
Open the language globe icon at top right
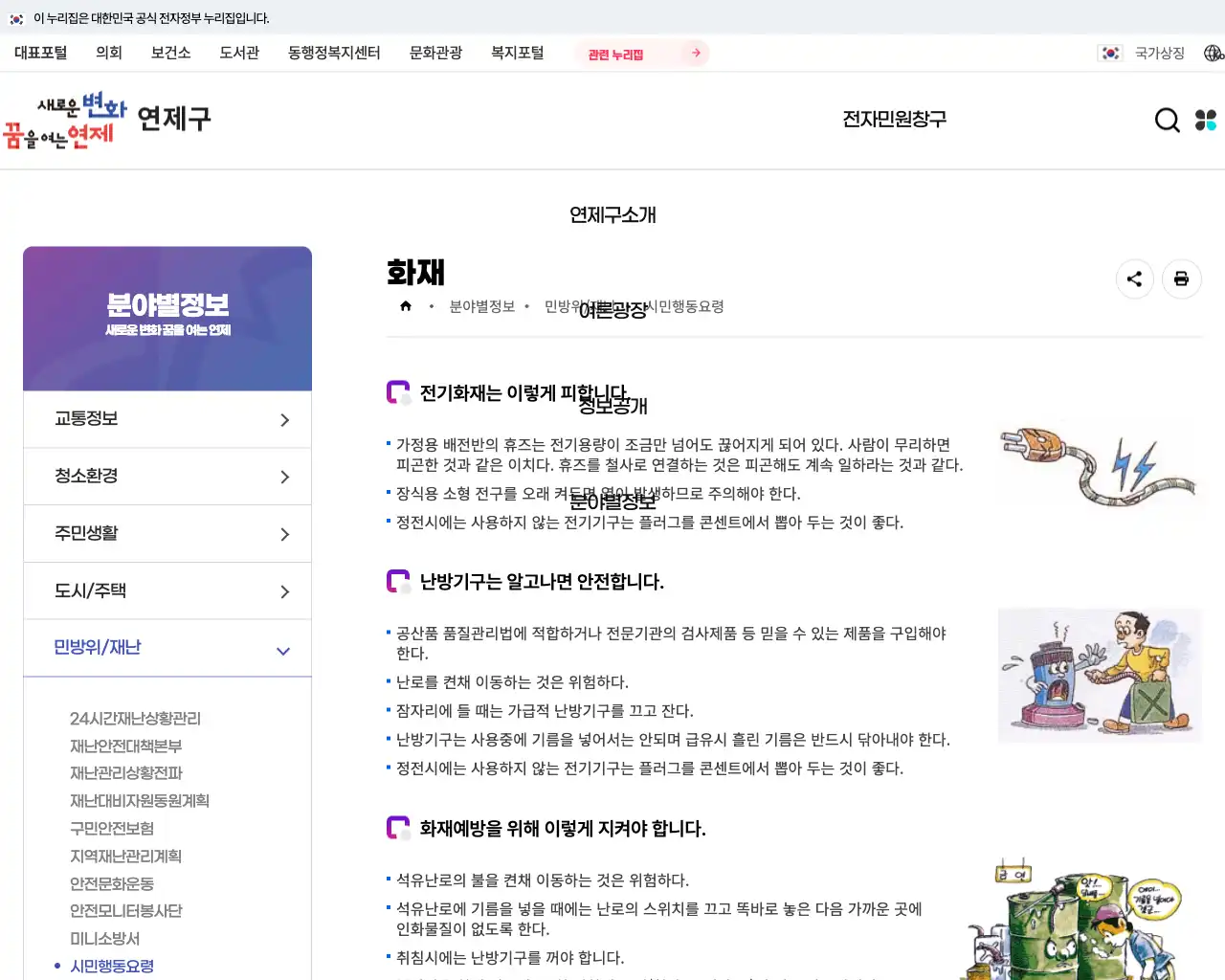click(1214, 53)
